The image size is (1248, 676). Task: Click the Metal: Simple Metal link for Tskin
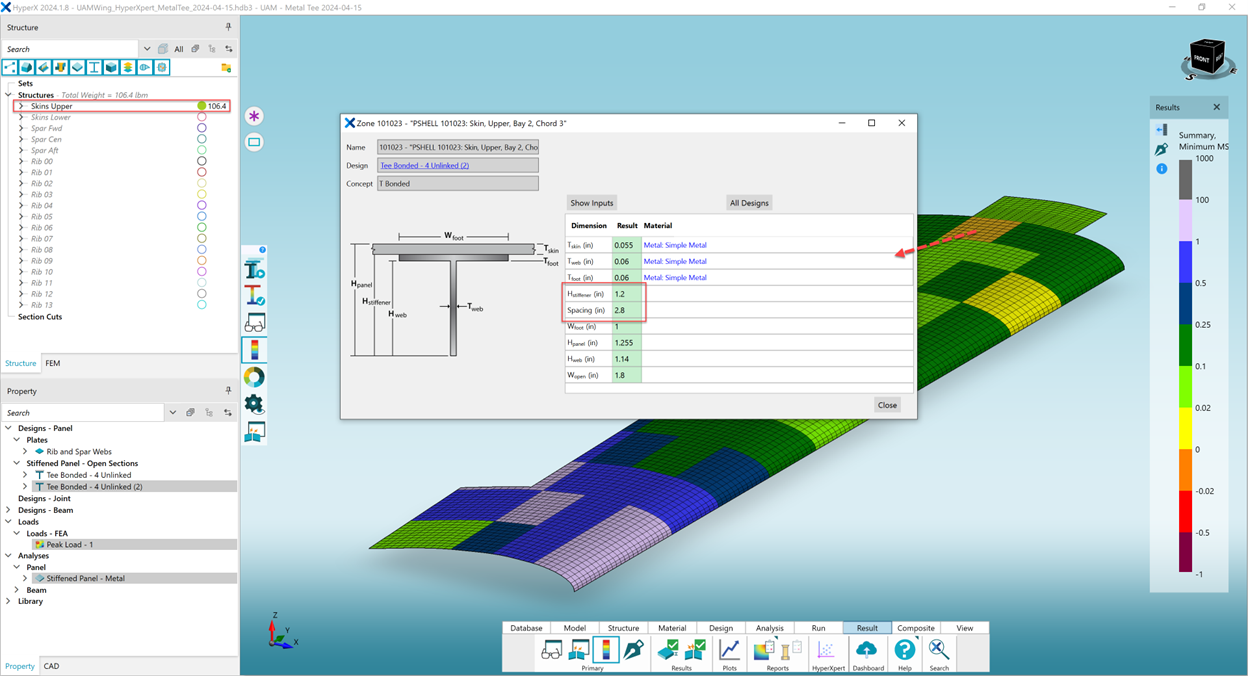675,245
